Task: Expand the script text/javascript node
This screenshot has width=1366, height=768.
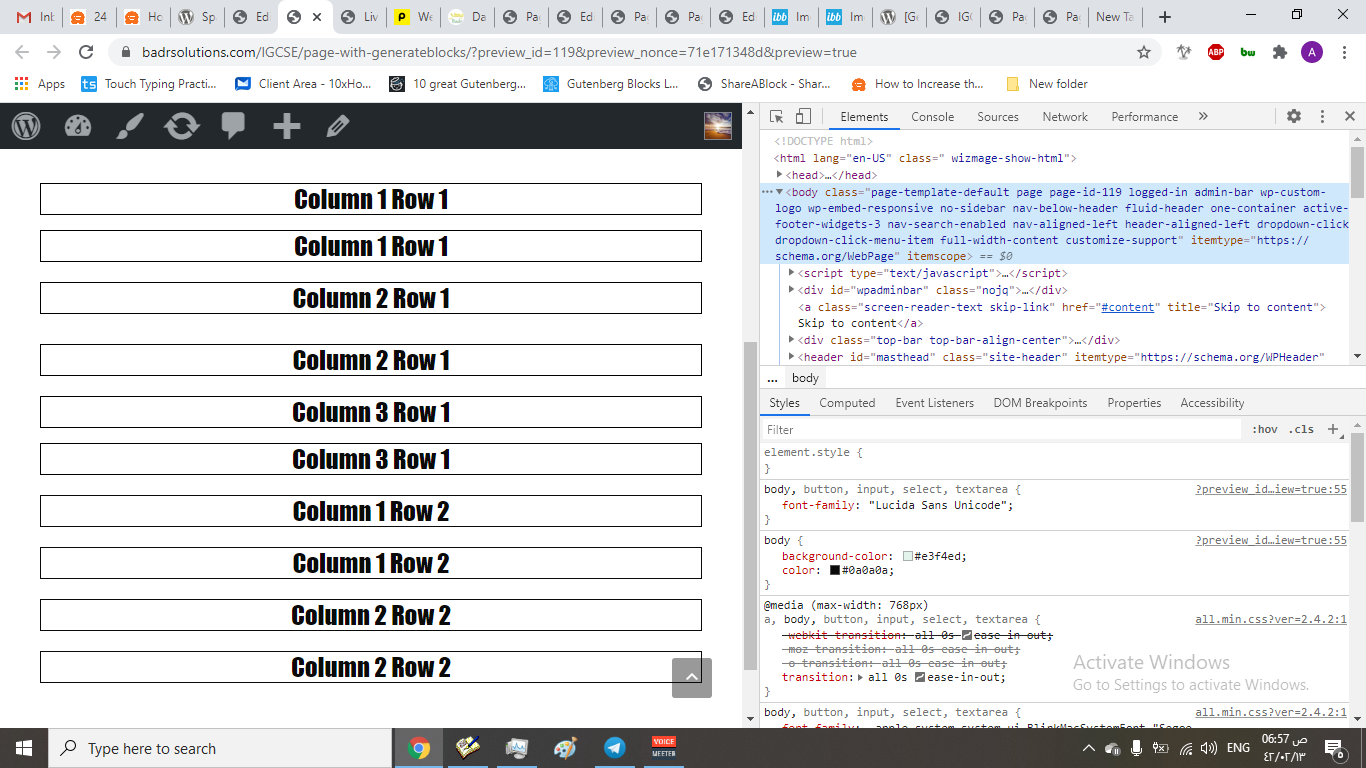Action: click(792, 273)
